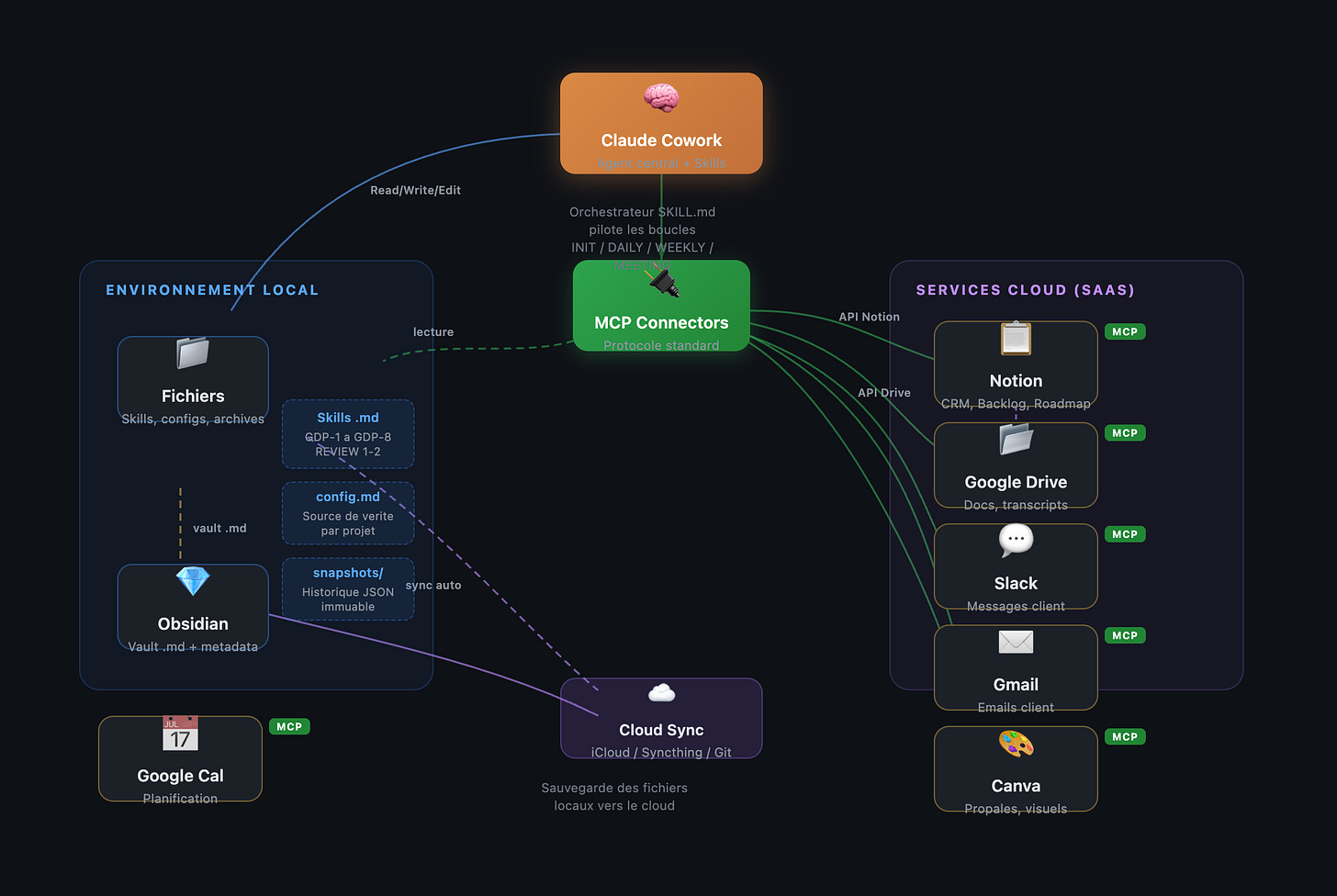
Task: Click the envelope icon above Gmail
Action: (x=1016, y=642)
